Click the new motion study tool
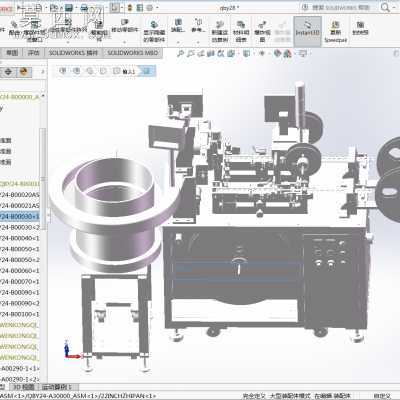400x400 pixels. pos(220,32)
